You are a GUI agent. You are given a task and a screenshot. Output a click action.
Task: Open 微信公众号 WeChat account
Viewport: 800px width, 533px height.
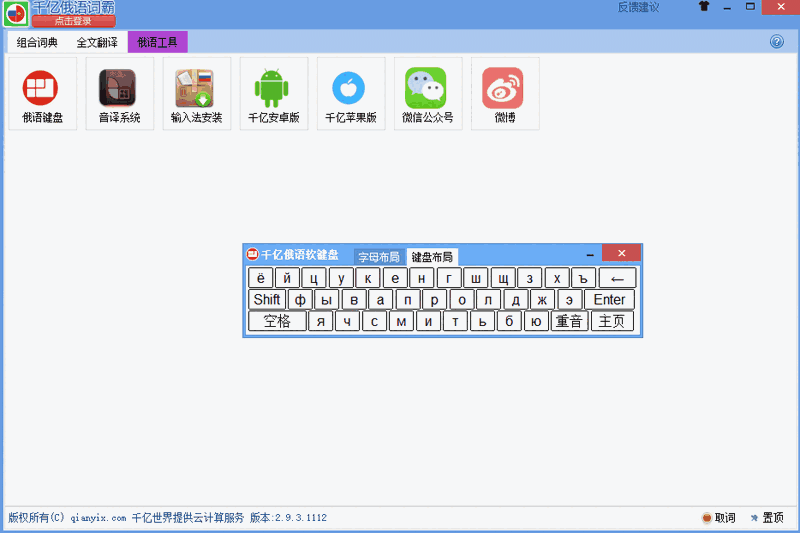coord(428,94)
